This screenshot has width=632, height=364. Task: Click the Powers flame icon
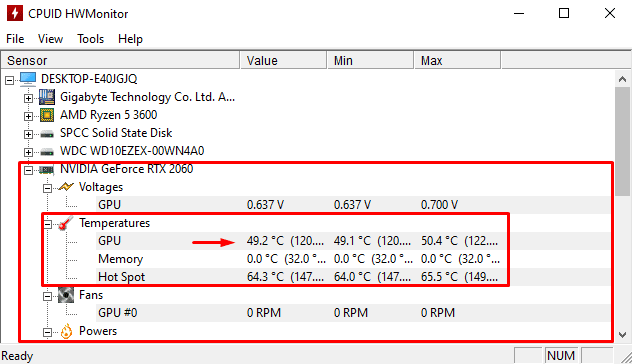66,331
